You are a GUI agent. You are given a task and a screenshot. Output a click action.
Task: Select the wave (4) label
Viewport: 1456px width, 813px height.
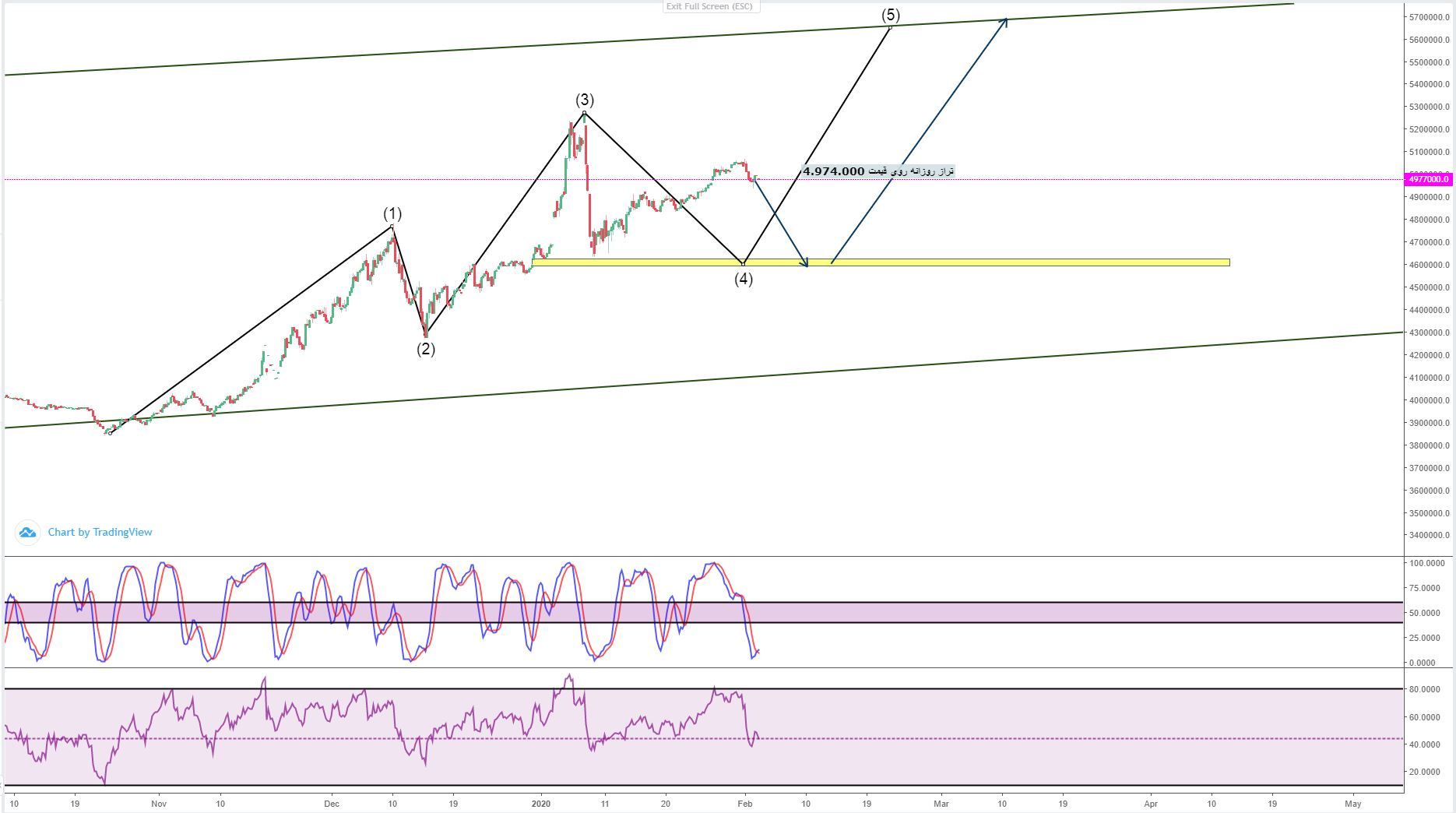(x=744, y=279)
